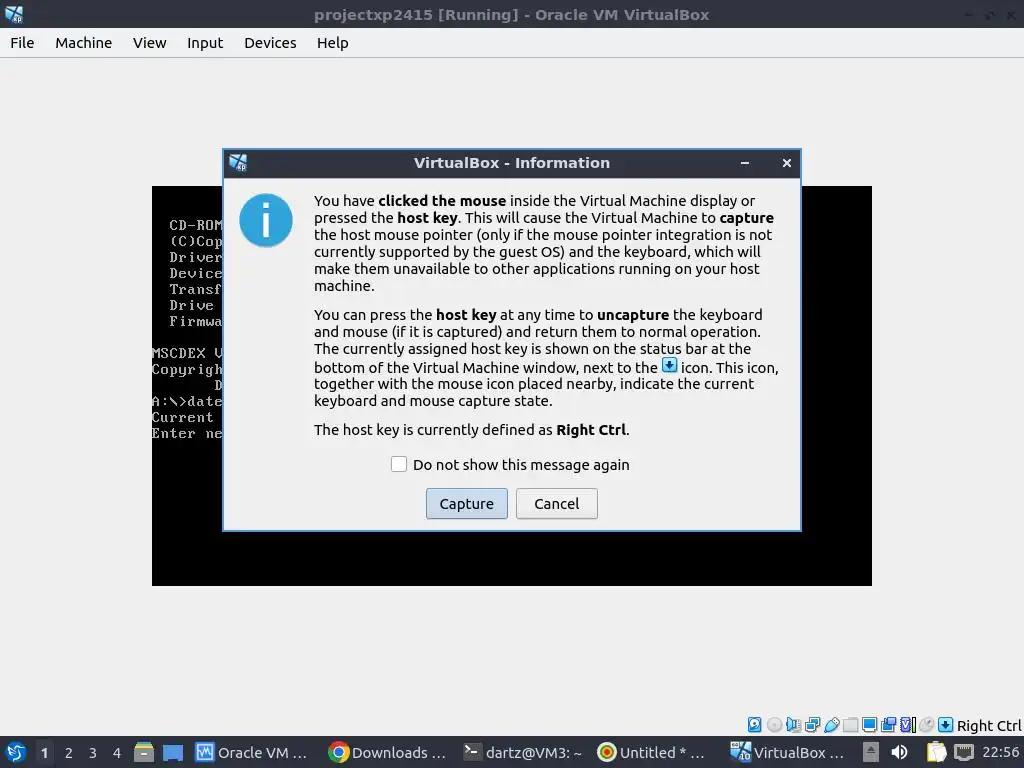Image resolution: width=1024 pixels, height=768 pixels.
Task: Click the show desktop taskbar icon
Action: 172,752
